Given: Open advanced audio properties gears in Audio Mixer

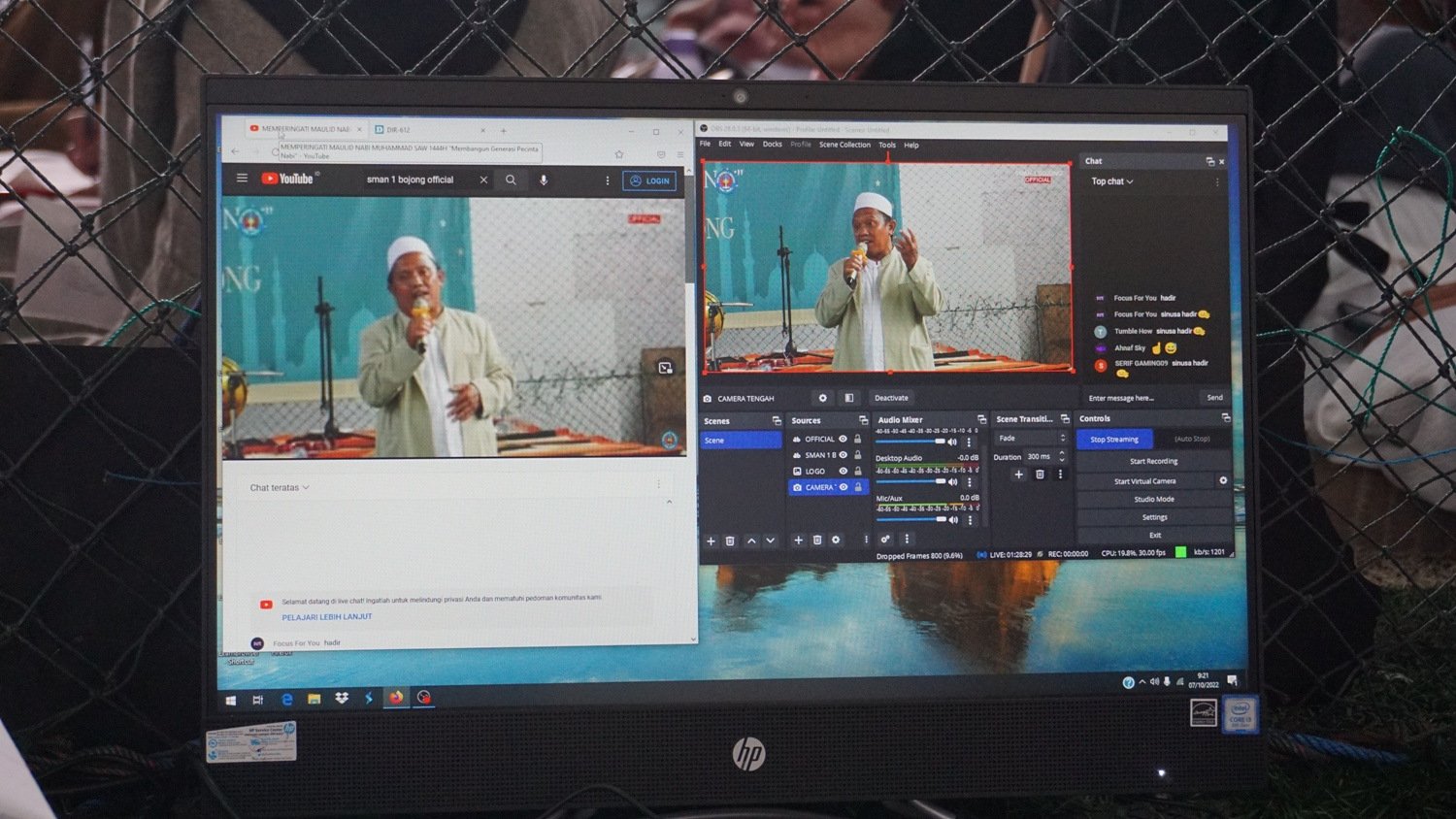Looking at the screenshot, I should 885,540.
